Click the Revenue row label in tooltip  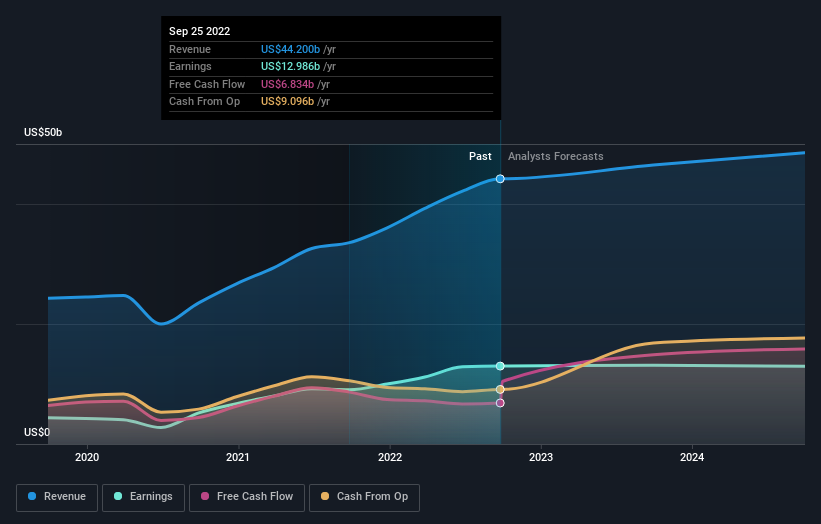190,49
